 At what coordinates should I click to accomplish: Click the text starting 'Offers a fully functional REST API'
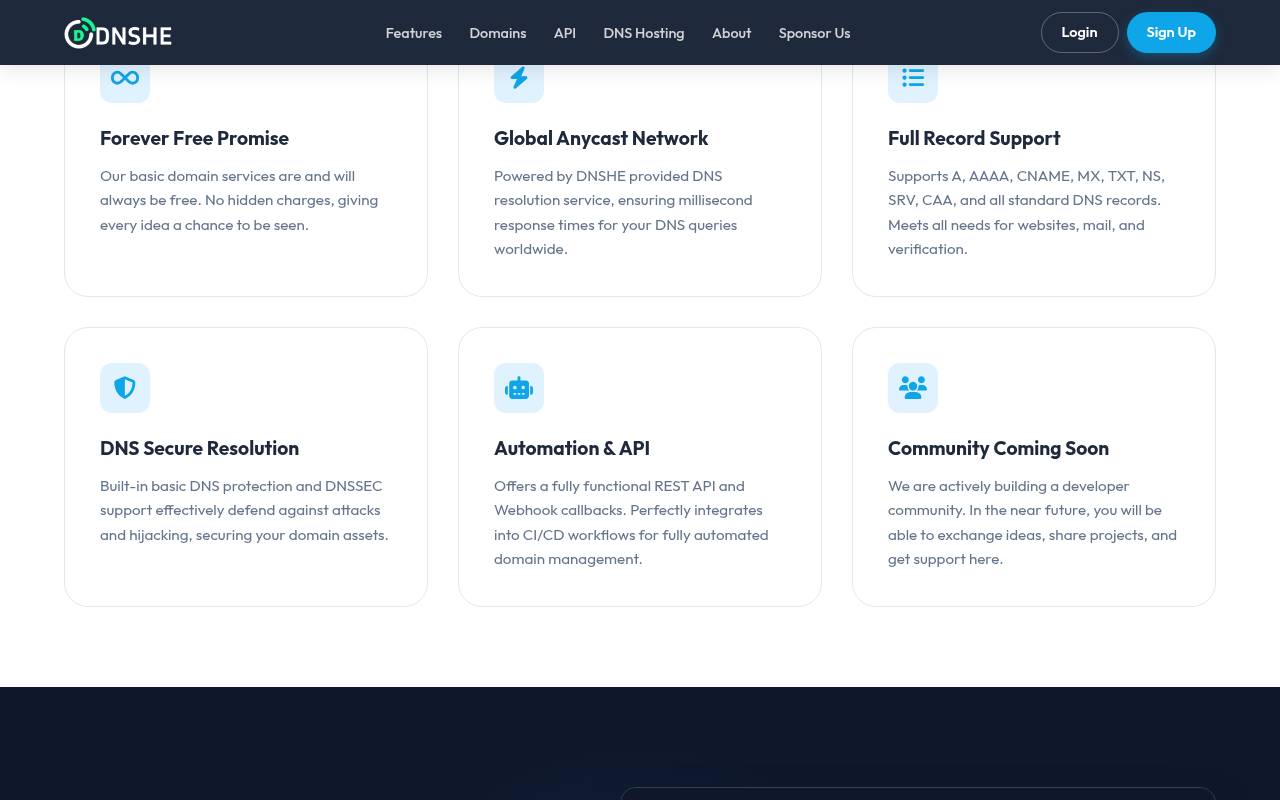click(631, 522)
